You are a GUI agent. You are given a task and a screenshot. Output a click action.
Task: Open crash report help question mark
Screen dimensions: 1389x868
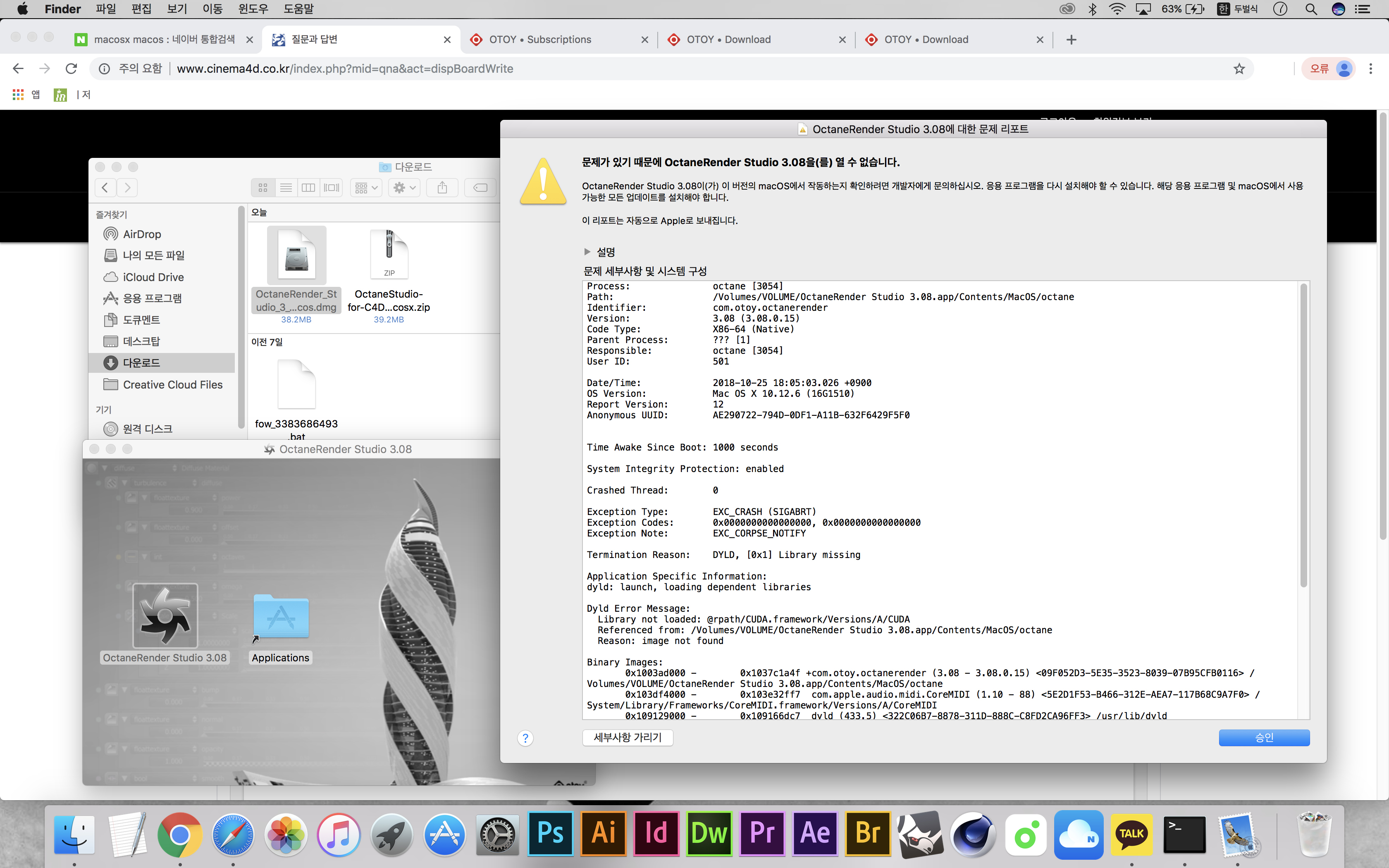525,738
